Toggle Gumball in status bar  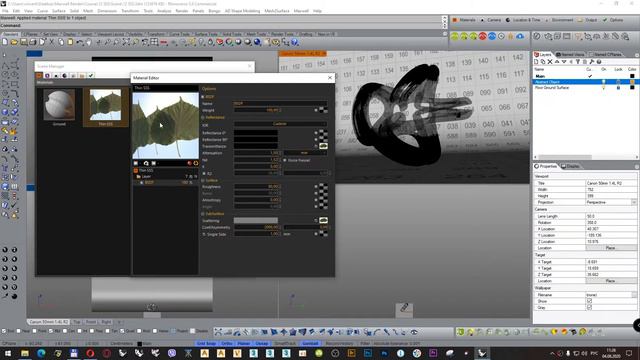[310, 344]
